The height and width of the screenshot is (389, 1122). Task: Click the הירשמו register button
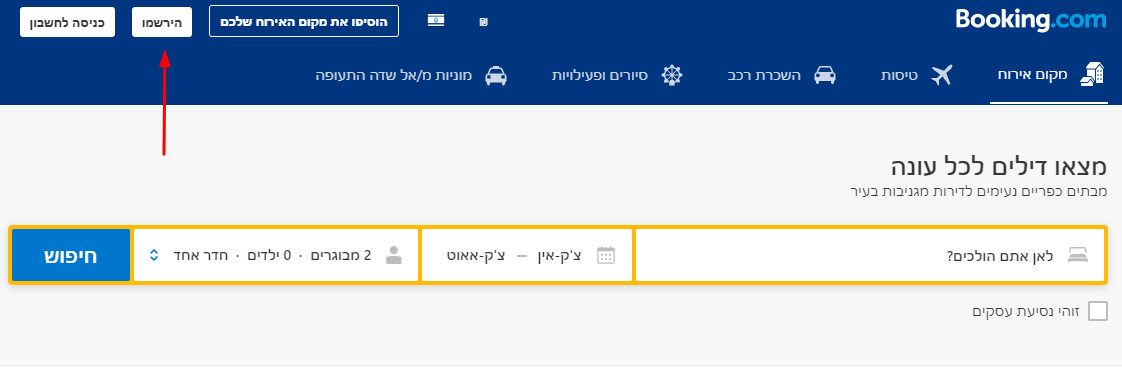tap(162, 22)
